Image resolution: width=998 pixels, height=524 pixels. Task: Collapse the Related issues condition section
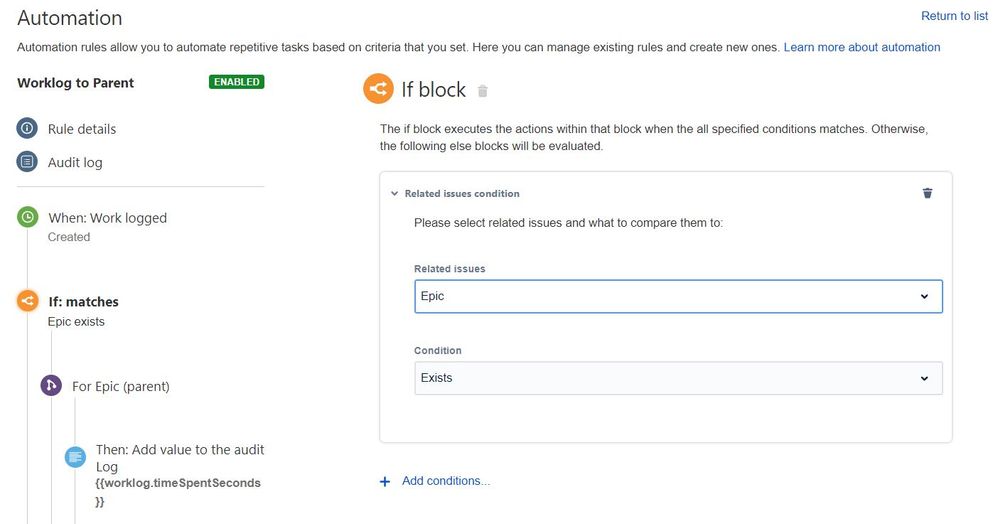pyautogui.click(x=395, y=193)
